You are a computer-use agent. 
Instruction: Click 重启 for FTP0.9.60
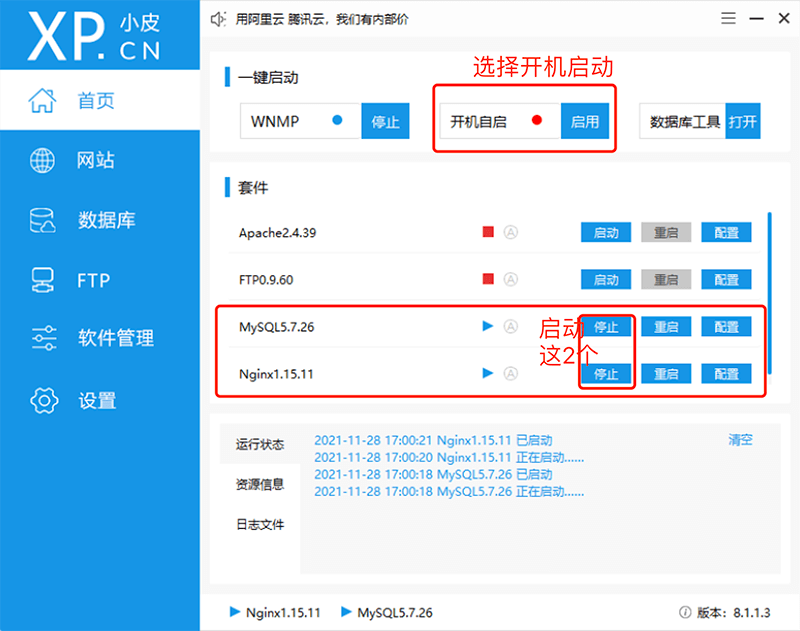[666, 279]
